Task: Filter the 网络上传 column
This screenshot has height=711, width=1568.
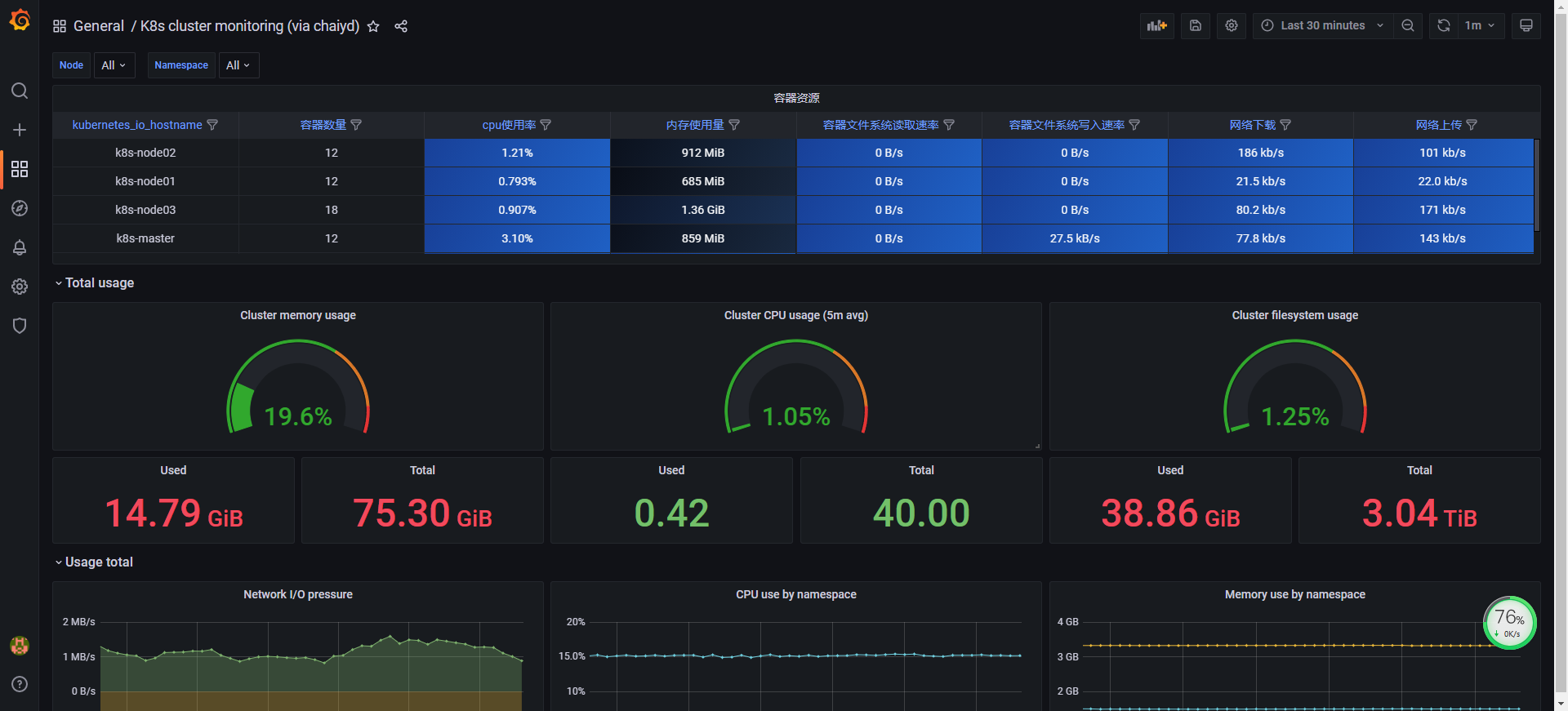Action: [x=1472, y=125]
